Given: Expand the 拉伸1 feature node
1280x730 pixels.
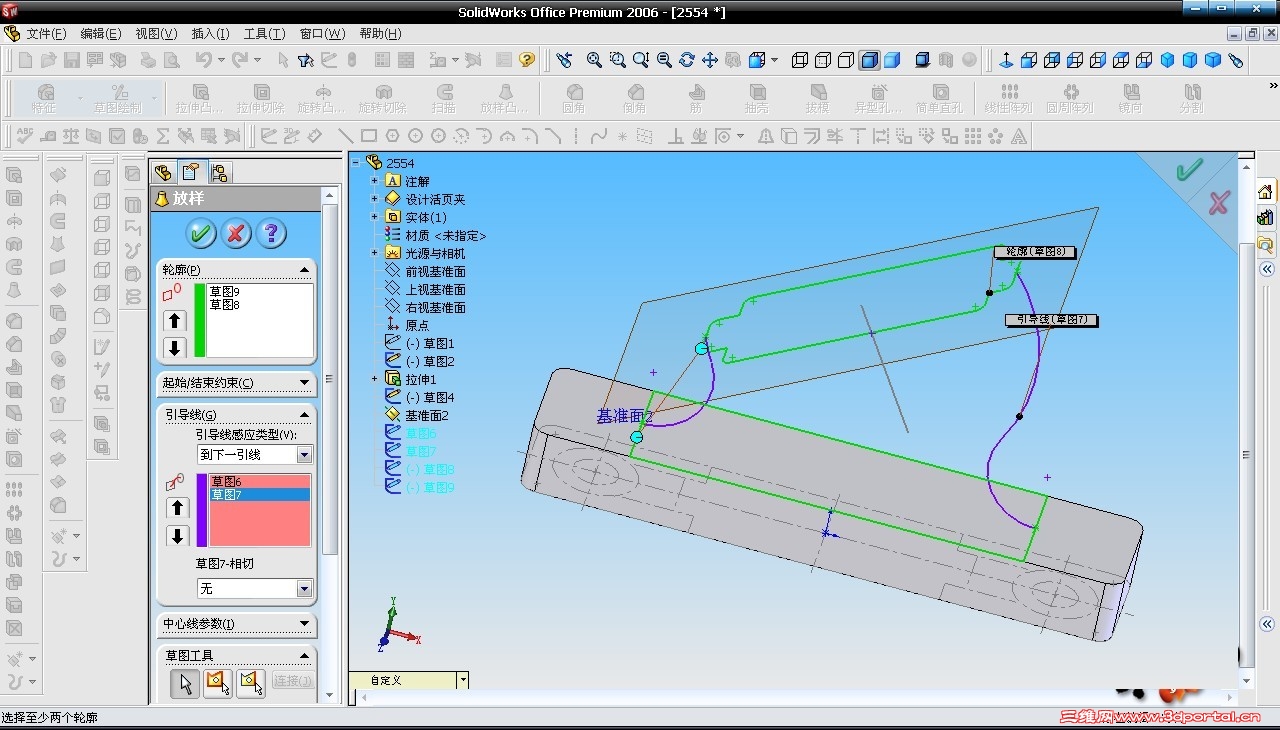Looking at the screenshot, I should pos(375,379).
